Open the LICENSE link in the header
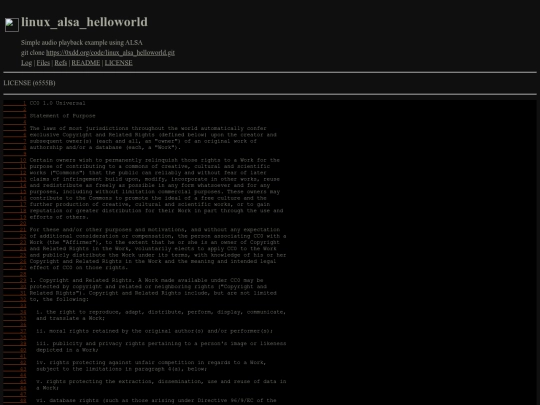The width and height of the screenshot is (540, 405). tap(118, 63)
